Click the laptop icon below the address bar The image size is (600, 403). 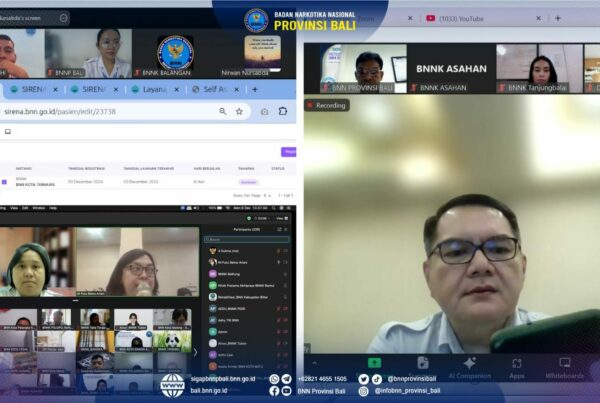click(8, 132)
